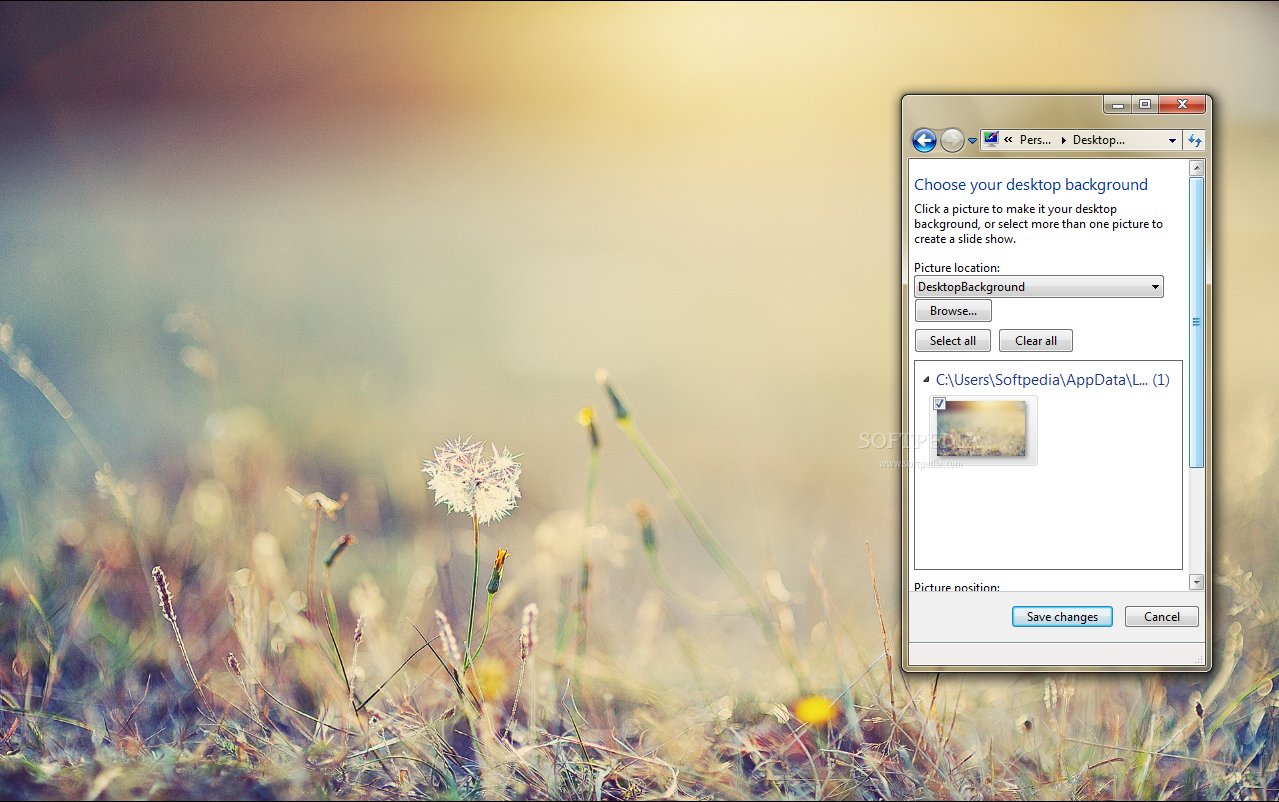Click the address bar computer icon
Viewport: 1279px width, 802px height.
pyautogui.click(x=991, y=140)
